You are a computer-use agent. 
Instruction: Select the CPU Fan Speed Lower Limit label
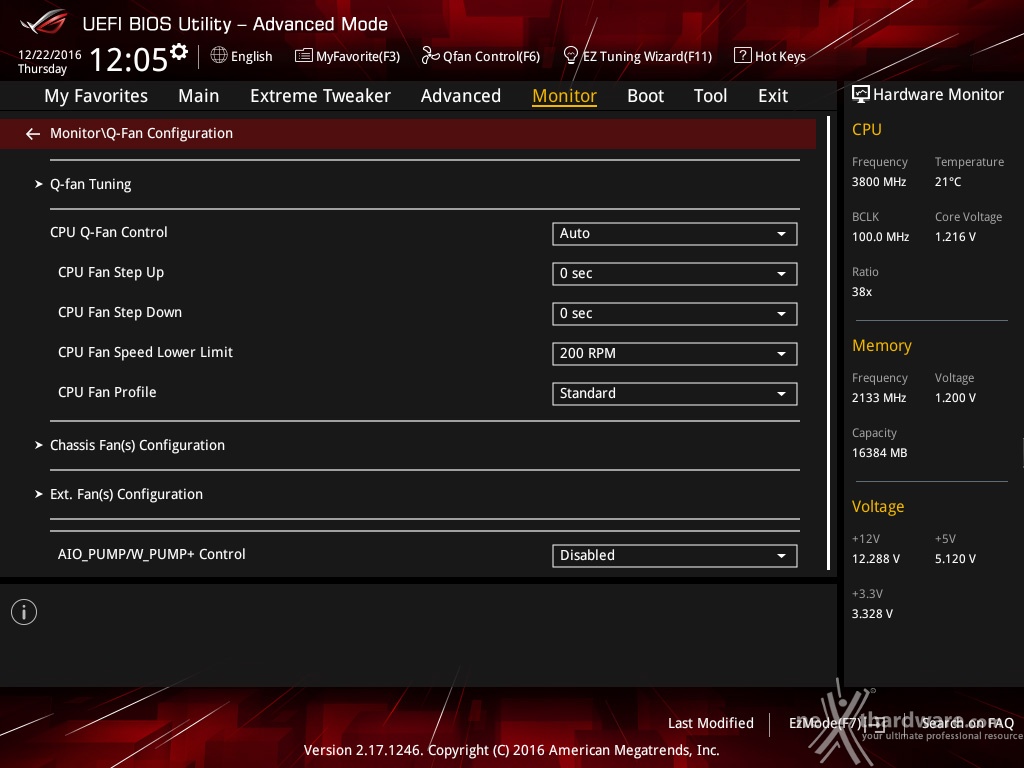click(x=145, y=353)
